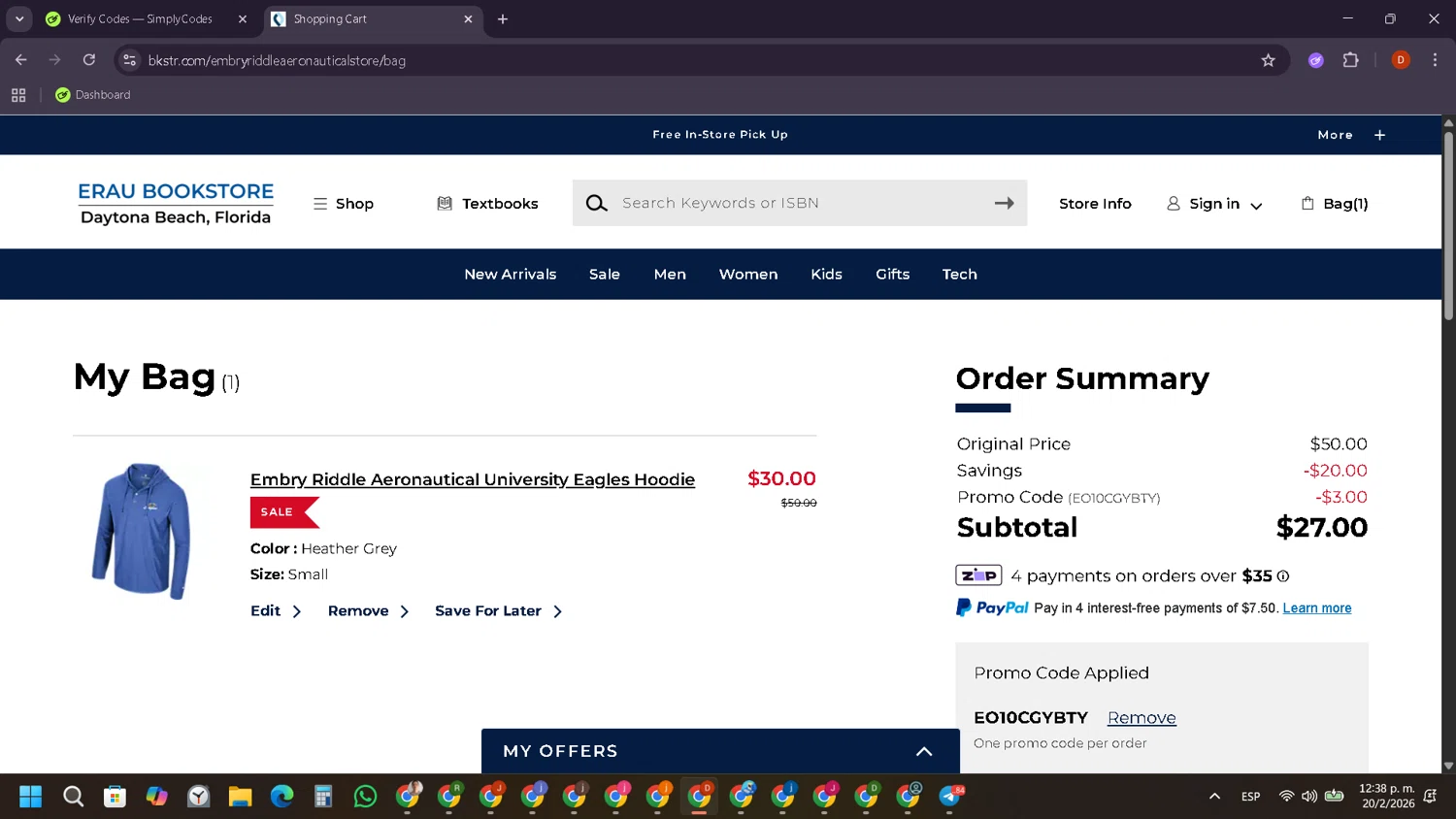Open the tab search dropdown arrow

click(19, 19)
